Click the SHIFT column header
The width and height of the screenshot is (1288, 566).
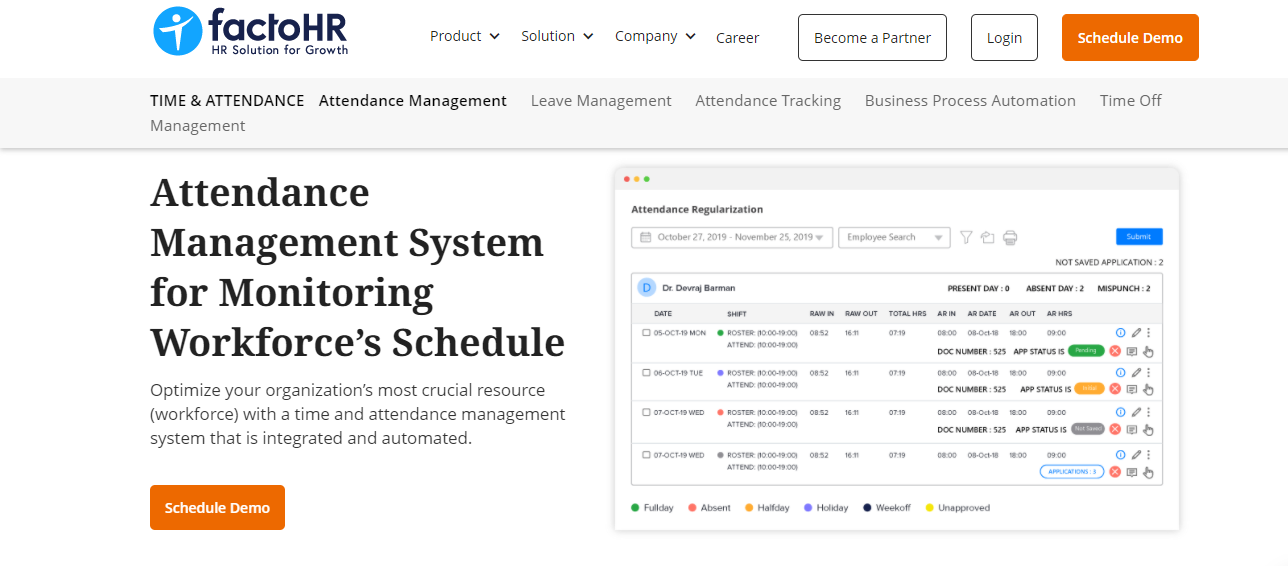pos(737,314)
